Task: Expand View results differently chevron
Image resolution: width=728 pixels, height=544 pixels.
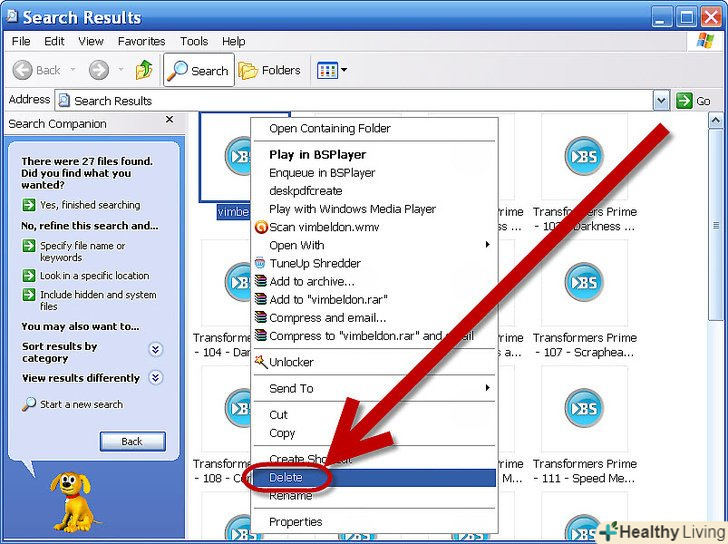Action: 156,378
